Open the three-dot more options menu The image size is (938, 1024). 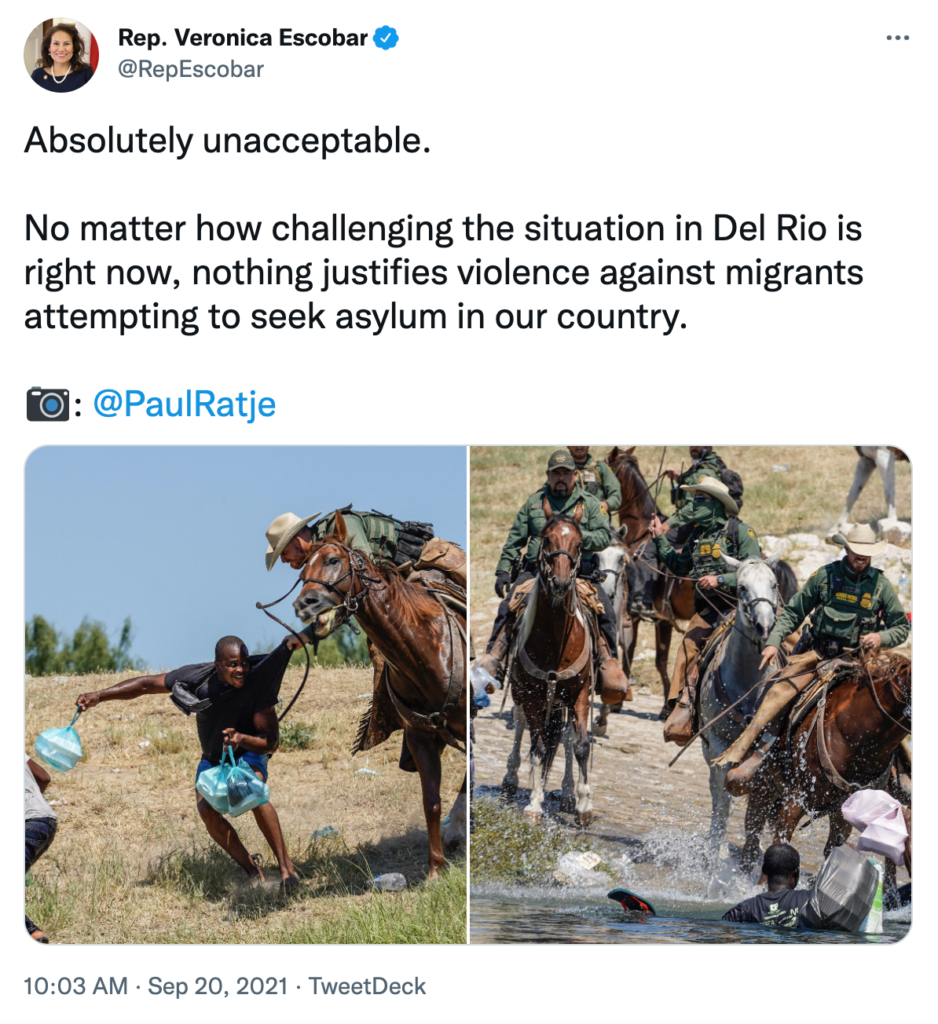pos(898,38)
